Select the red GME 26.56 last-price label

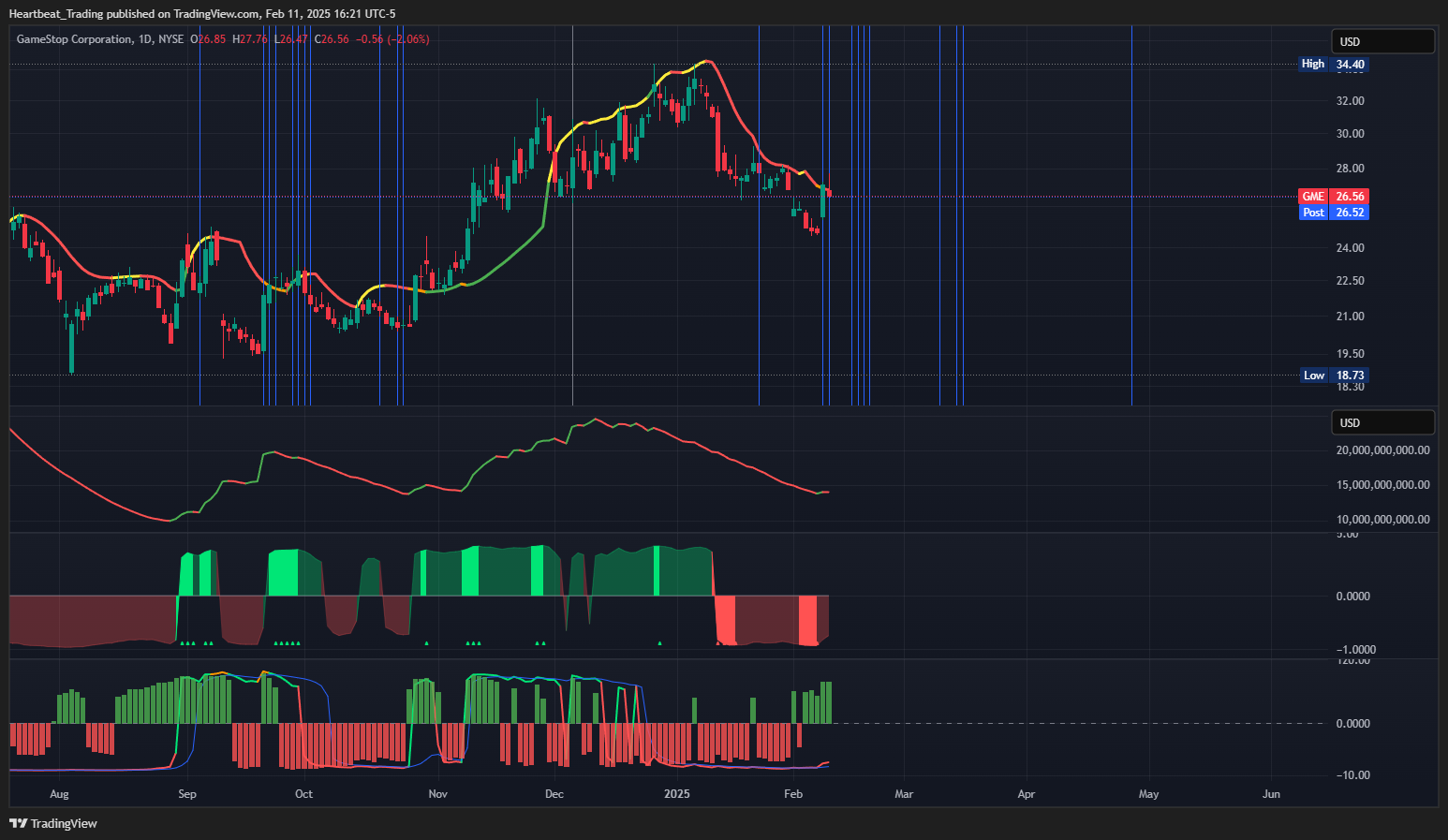click(x=1334, y=196)
